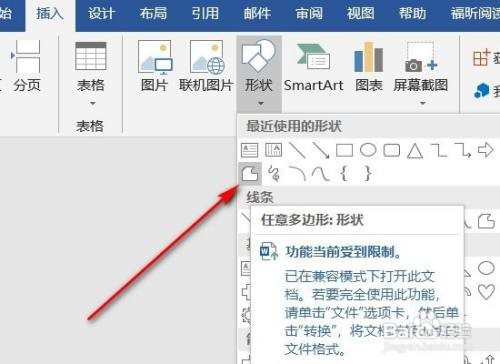This screenshot has width=500, height=364.
Task: Choose the arrow line shape
Action: (321, 150)
